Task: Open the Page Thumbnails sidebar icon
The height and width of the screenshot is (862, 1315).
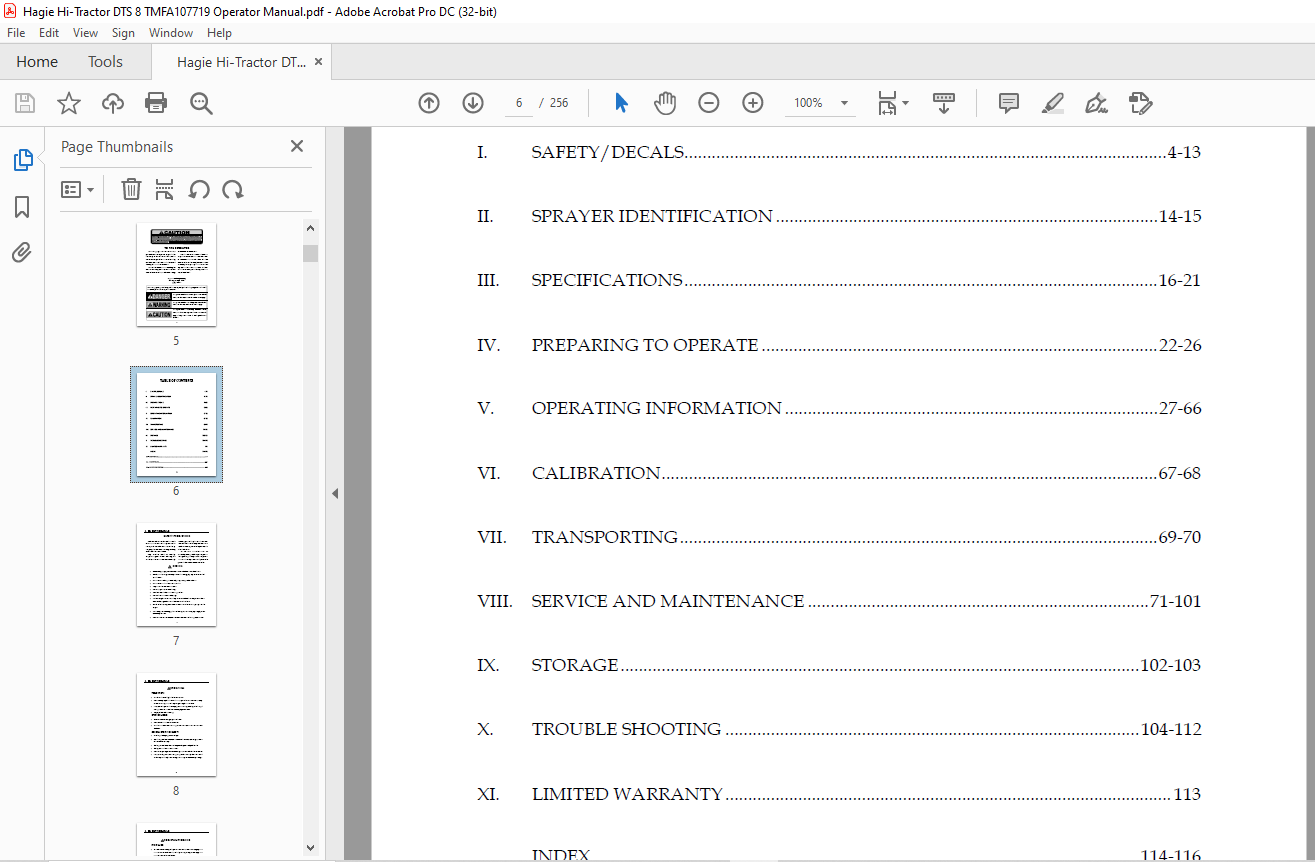Action: coord(22,160)
